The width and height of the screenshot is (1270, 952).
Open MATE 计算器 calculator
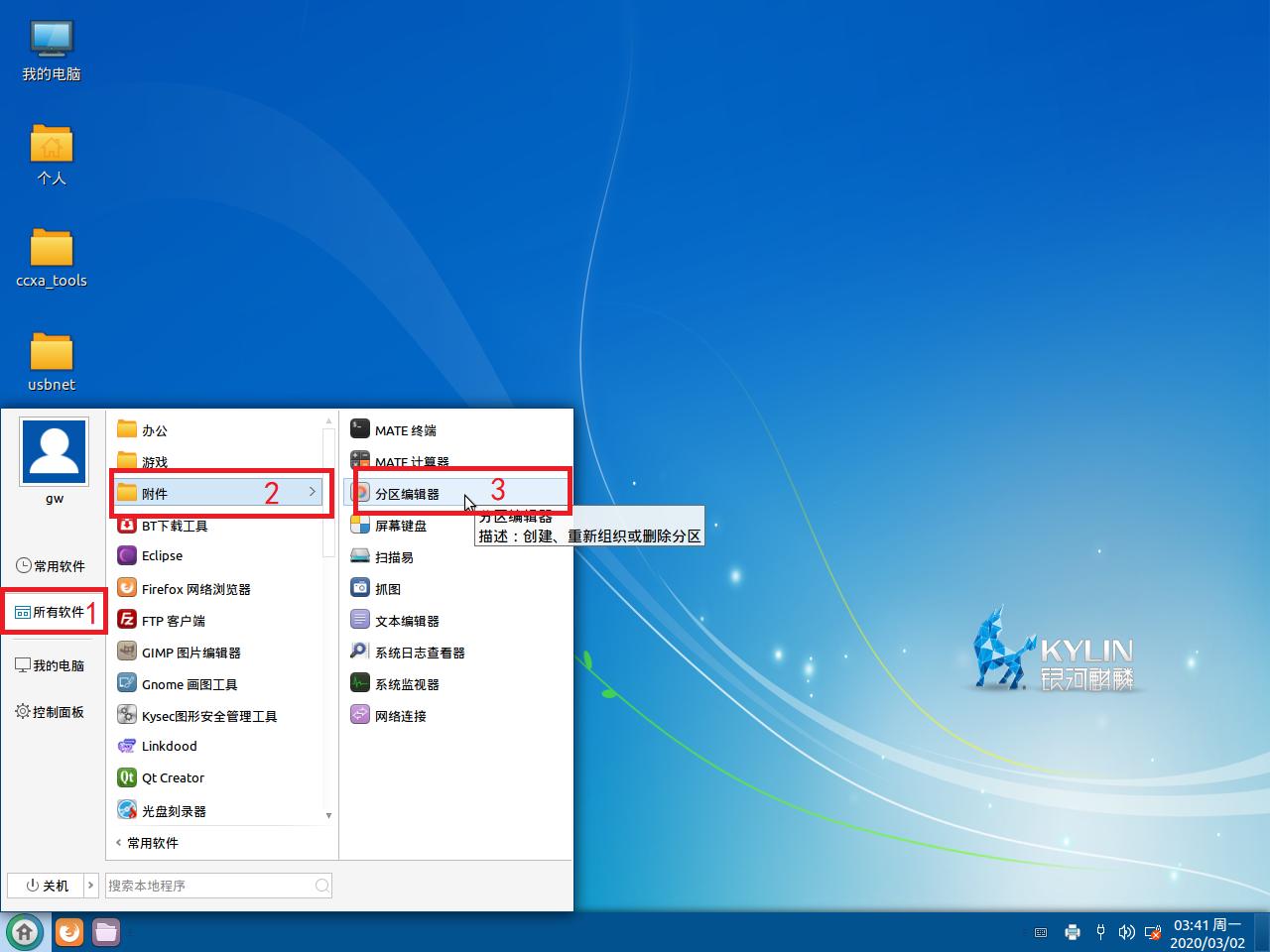(411, 461)
